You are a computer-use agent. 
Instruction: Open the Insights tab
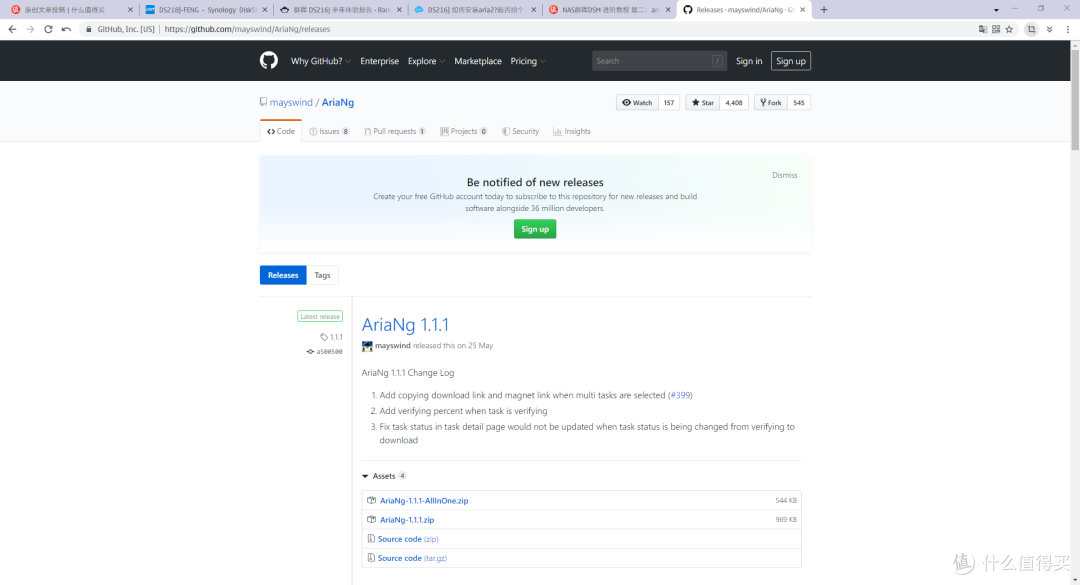coord(571,131)
